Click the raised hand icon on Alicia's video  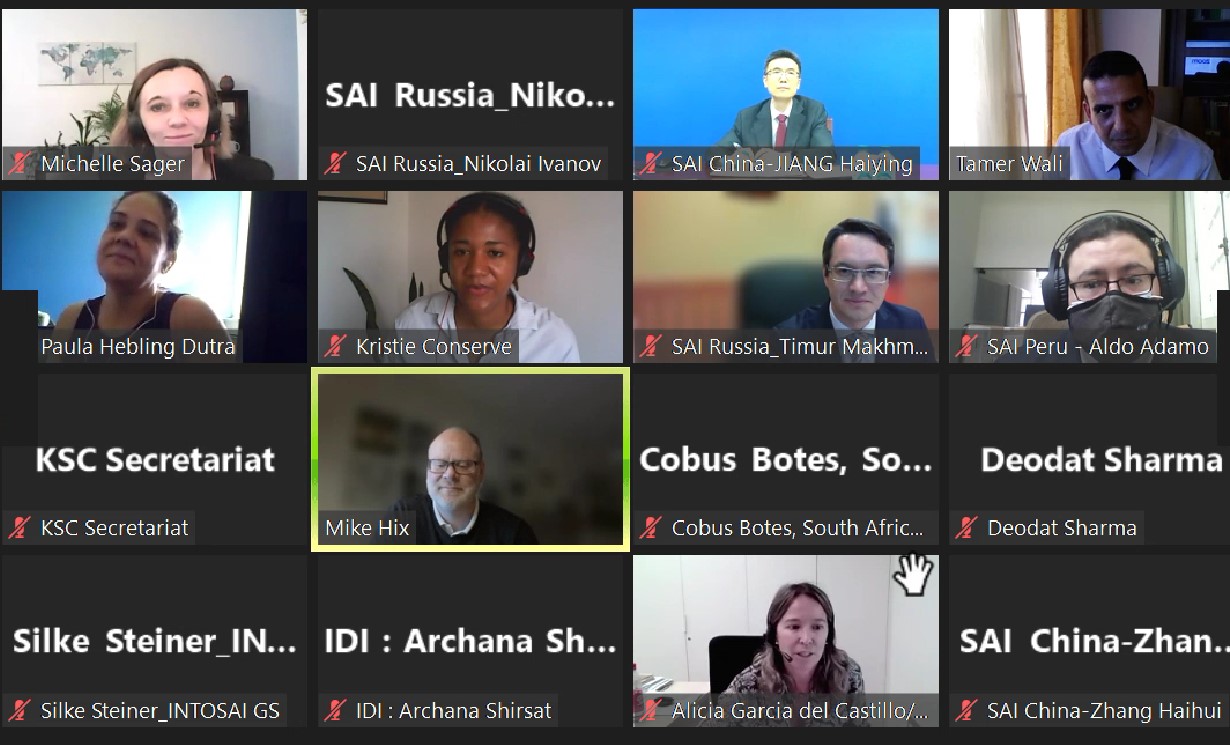click(913, 574)
